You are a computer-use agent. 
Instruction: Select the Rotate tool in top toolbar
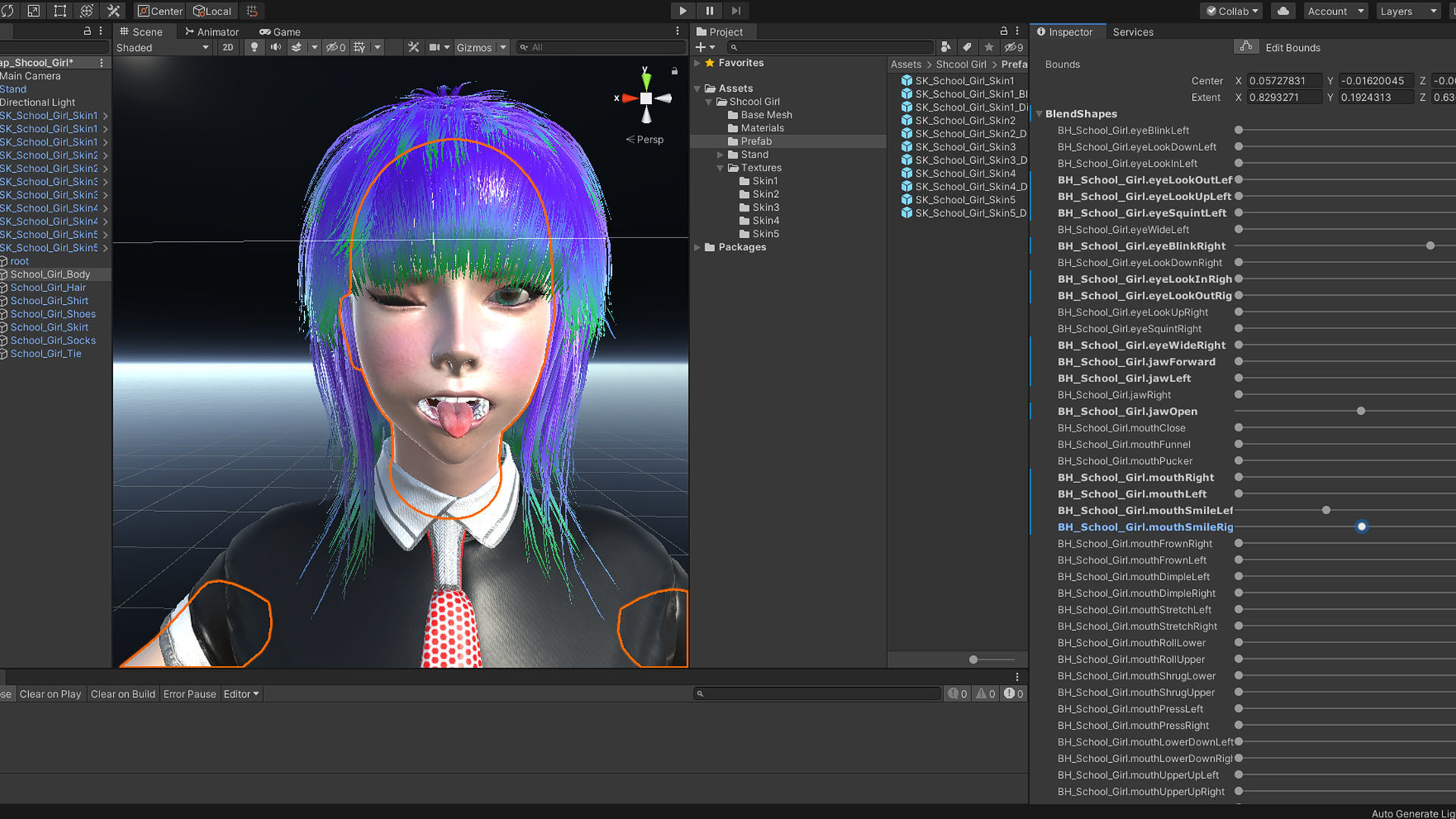tap(8, 11)
